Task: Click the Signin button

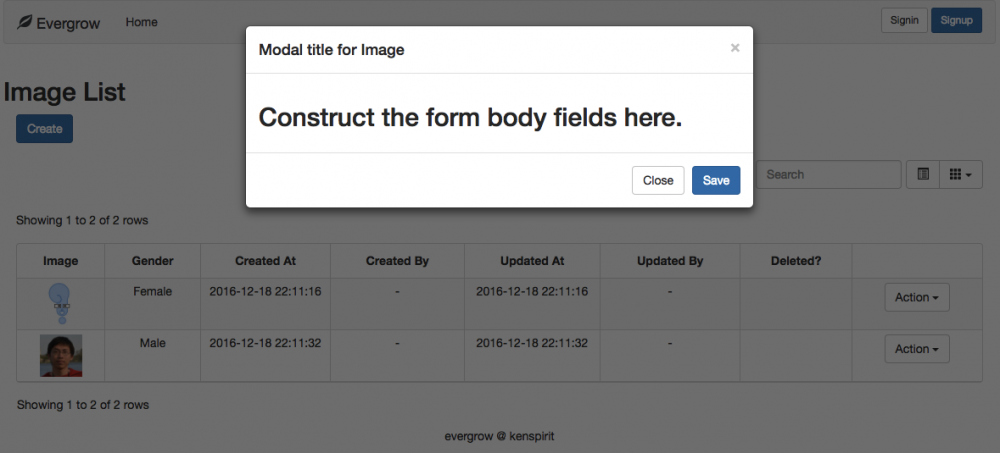Action: [904, 20]
